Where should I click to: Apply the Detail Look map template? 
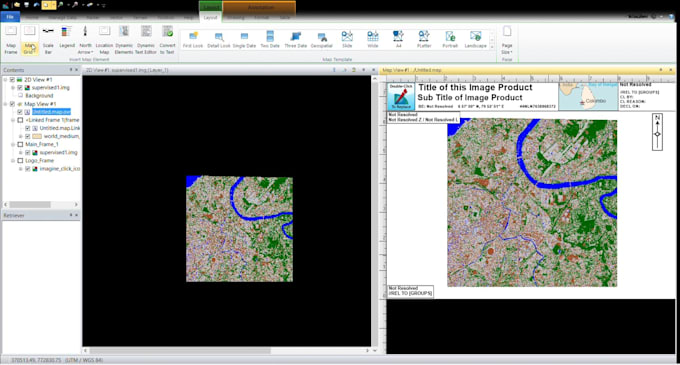click(219, 39)
